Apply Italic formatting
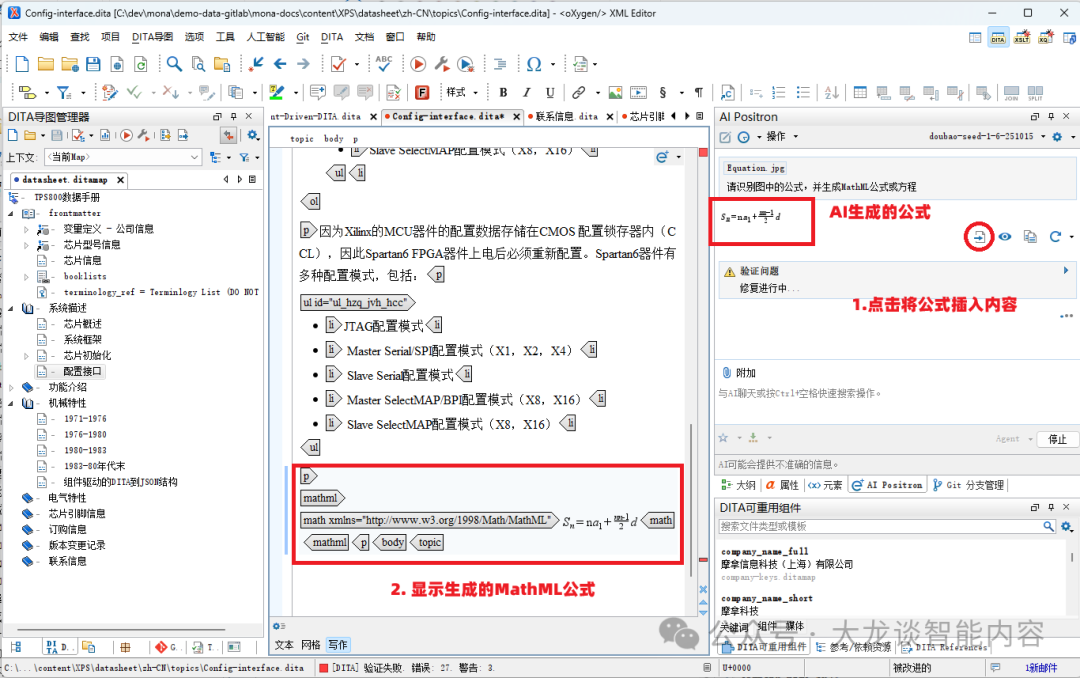This screenshot has height=678, width=1080. click(526, 92)
